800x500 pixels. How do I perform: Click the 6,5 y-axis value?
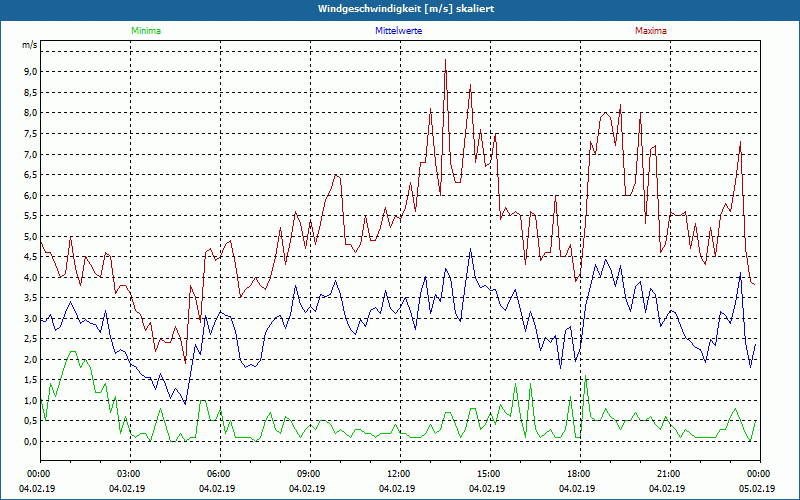(x=31, y=174)
